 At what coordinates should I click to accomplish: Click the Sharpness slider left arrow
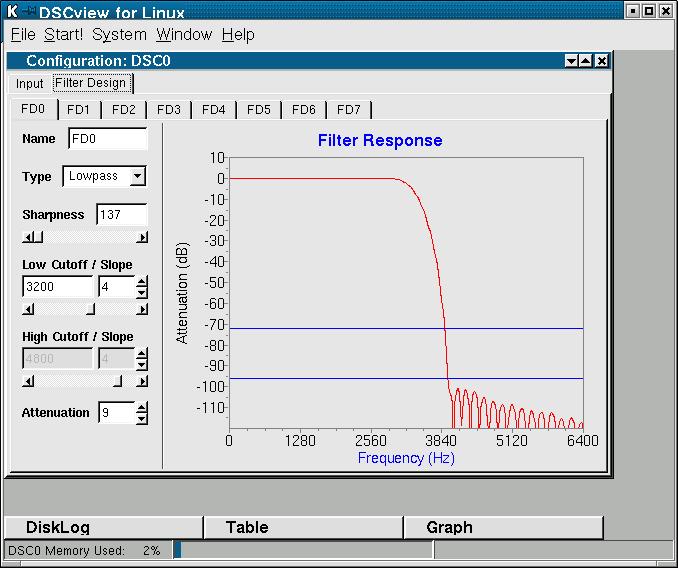click(27, 237)
